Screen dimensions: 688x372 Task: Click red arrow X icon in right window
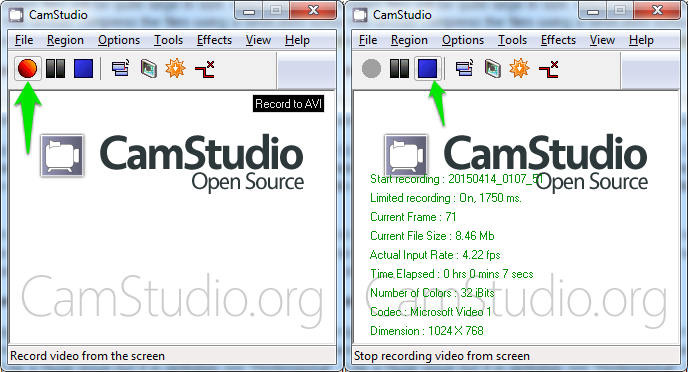click(548, 69)
